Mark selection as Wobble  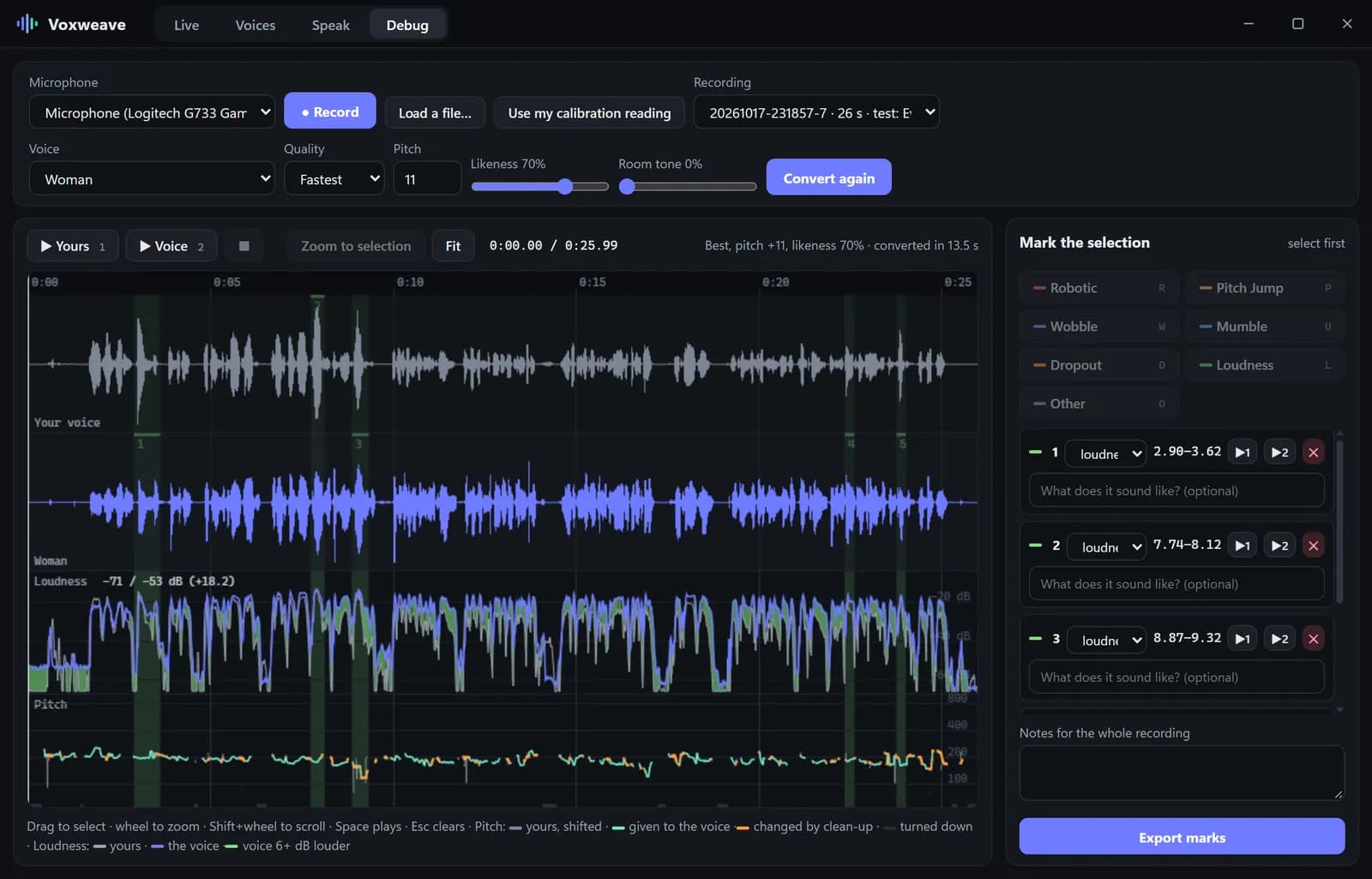[x=1099, y=327]
